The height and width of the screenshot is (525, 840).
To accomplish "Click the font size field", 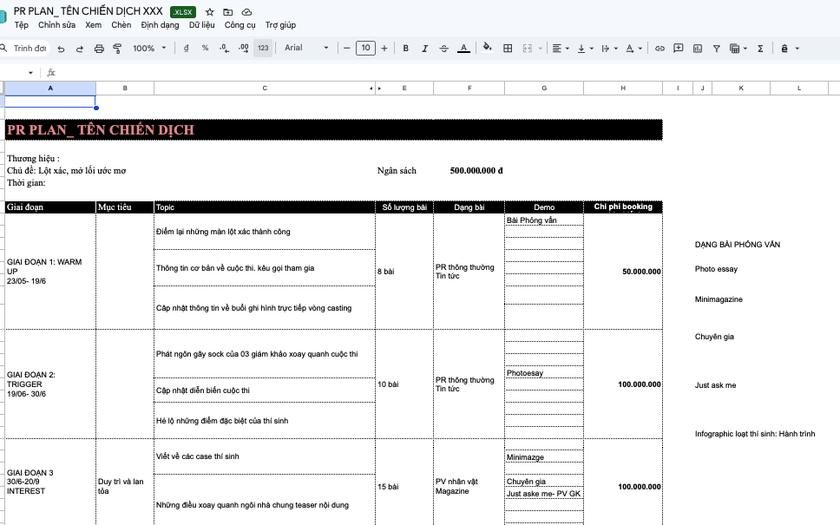I will (x=365, y=48).
